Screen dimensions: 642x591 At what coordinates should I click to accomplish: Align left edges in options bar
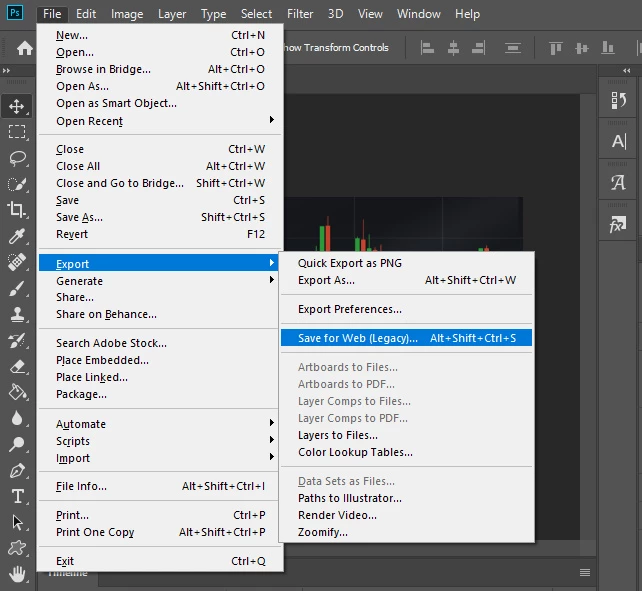(x=427, y=48)
